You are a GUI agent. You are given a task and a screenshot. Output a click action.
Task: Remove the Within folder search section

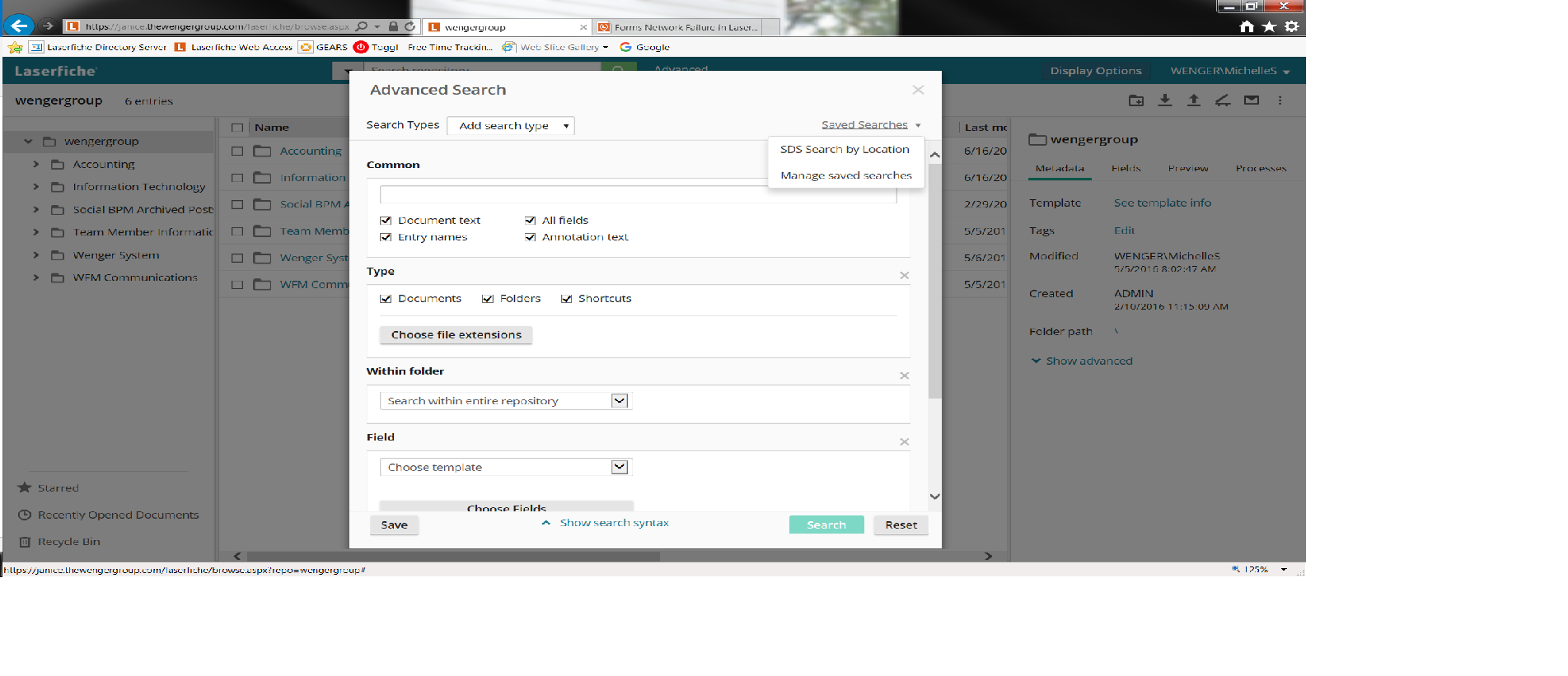904,375
